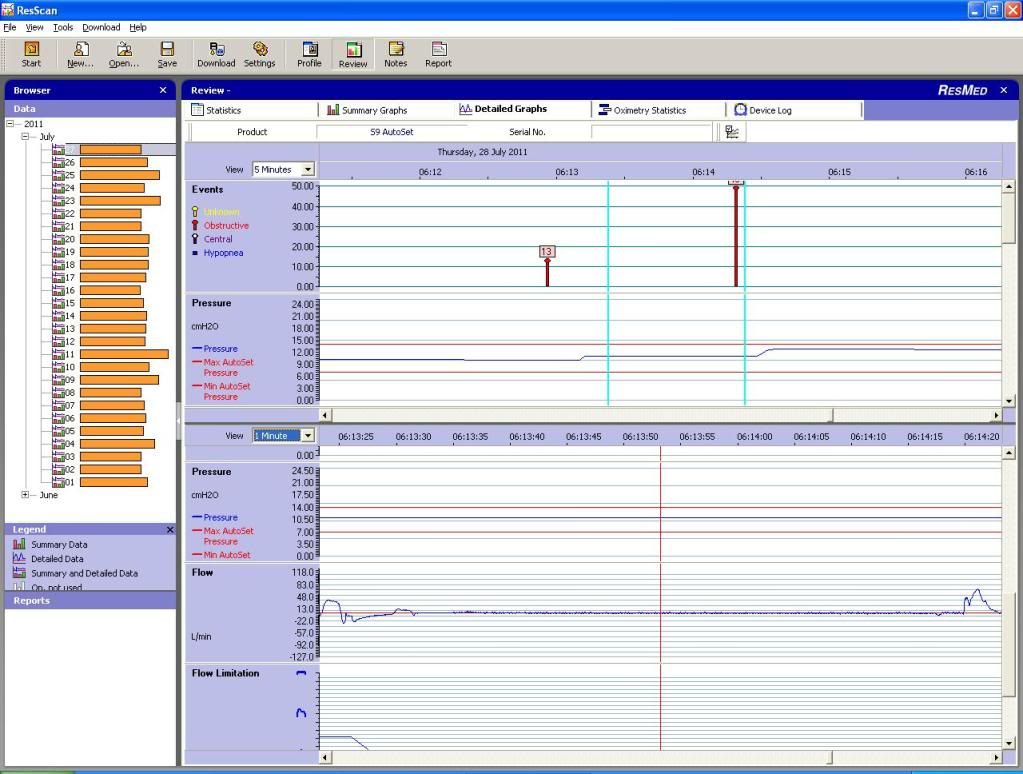Viewport: 1023px width, 774px height.
Task: Open the New patient toolbar icon
Action: point(81,54)
